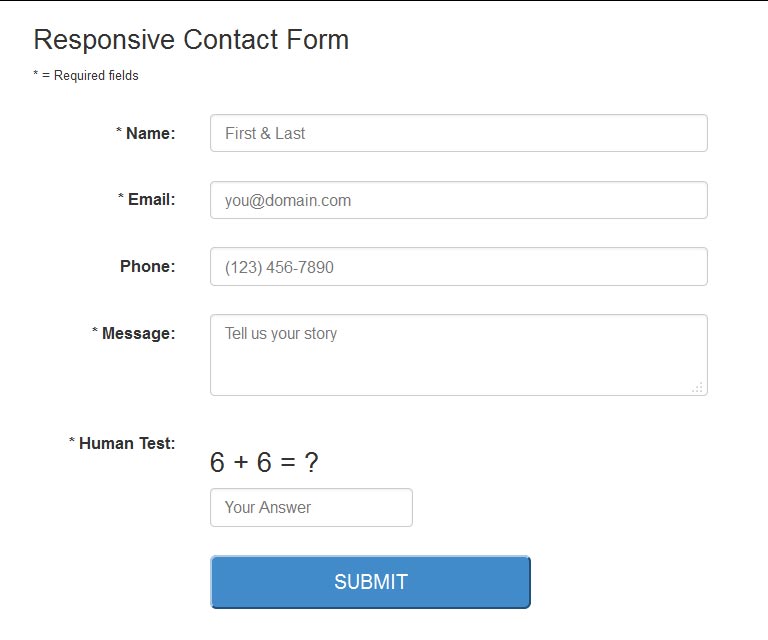Image resolution: width=768 pixels, height=640 pixels.
Task: Click the Email label text
Action: (x=151, y=199)
